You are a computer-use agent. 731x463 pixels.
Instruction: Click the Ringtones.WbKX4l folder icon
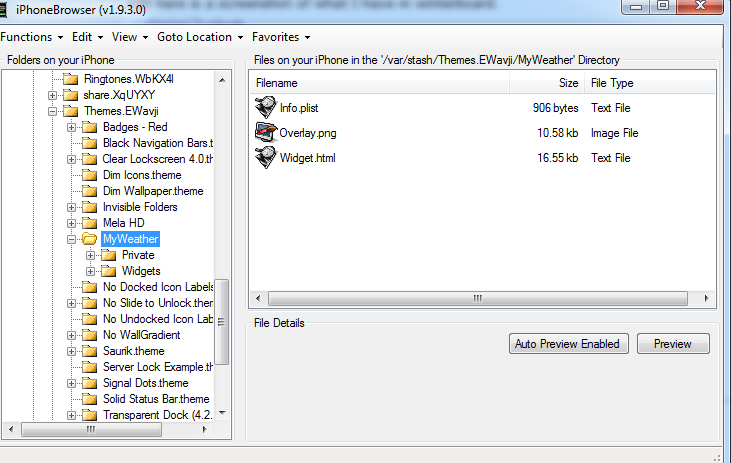[70, 79]
